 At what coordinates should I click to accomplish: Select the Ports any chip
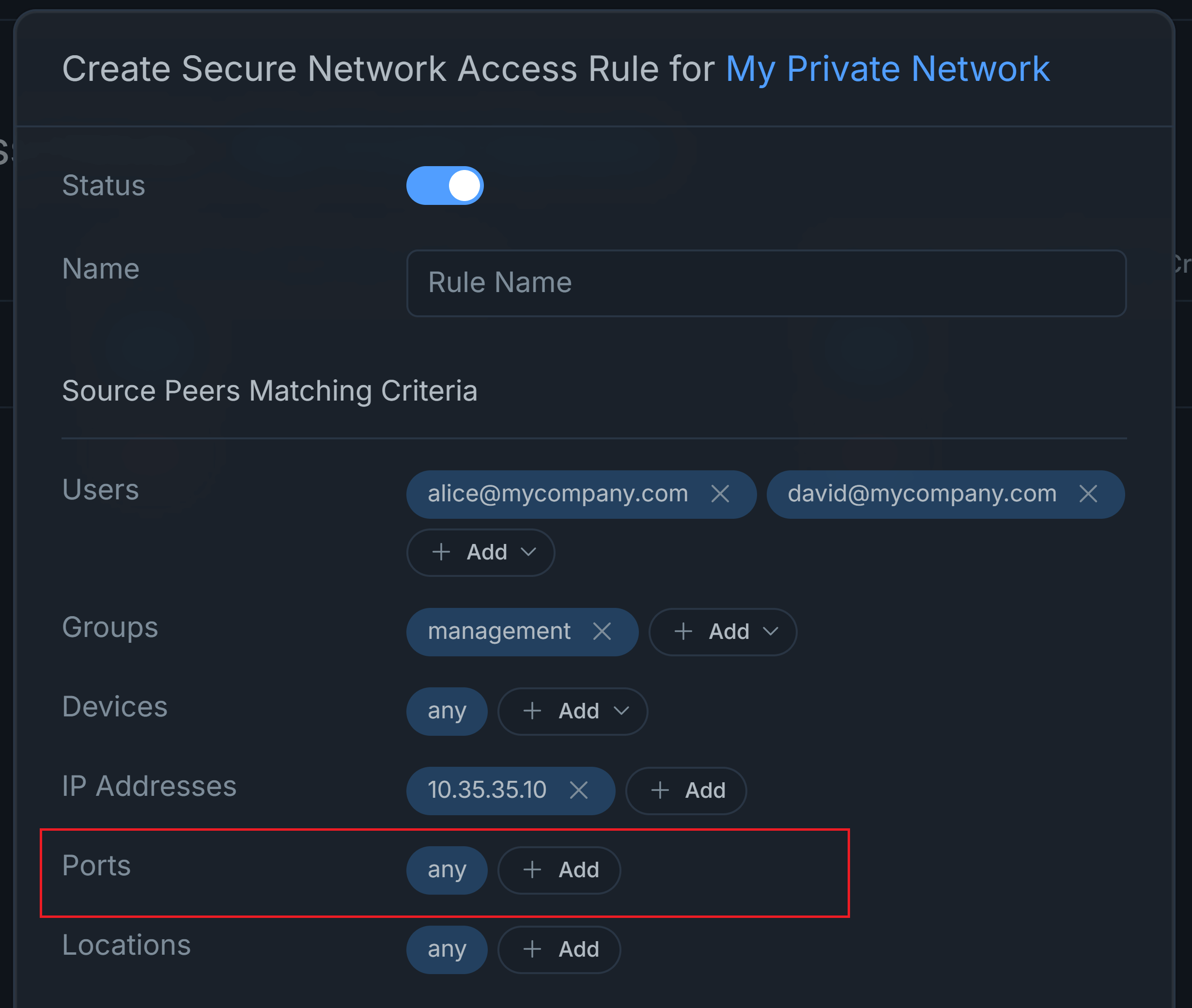click(x=447, y=870)
